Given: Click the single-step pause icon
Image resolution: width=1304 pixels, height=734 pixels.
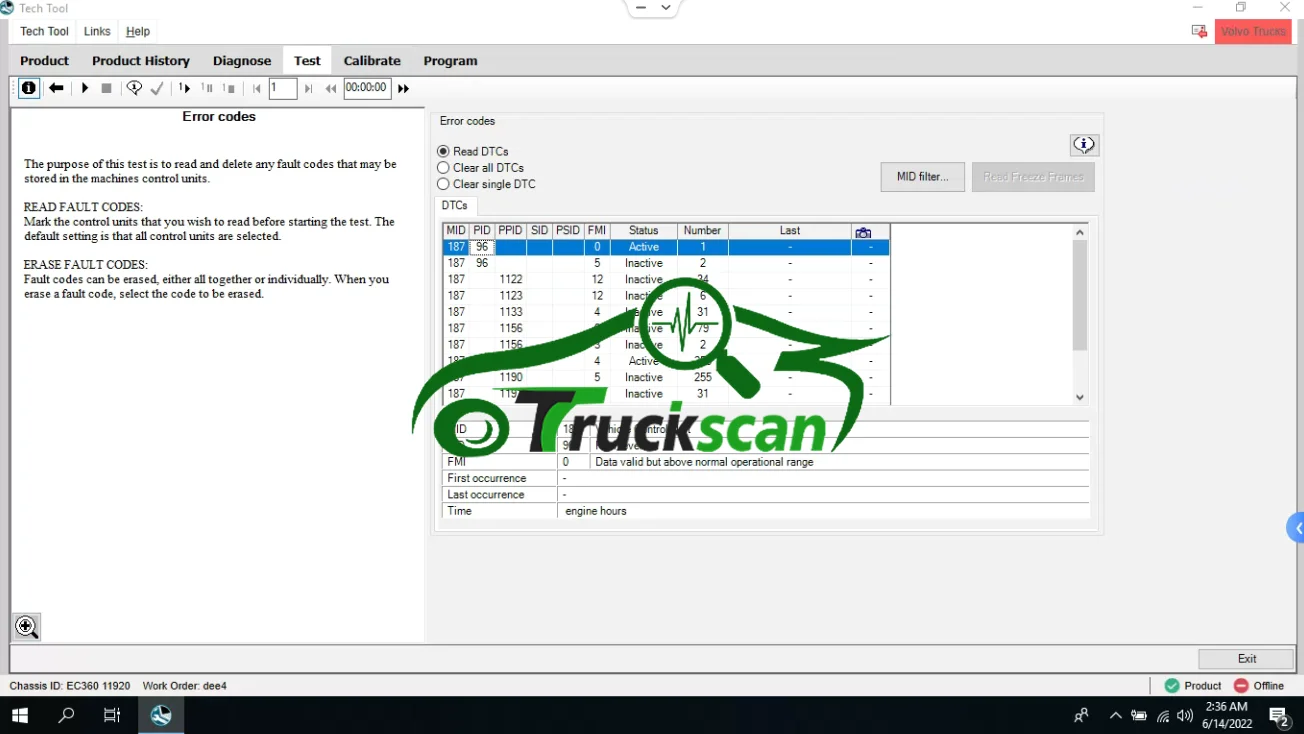Looking at the screenshot, I should click(x=207, y=88).
